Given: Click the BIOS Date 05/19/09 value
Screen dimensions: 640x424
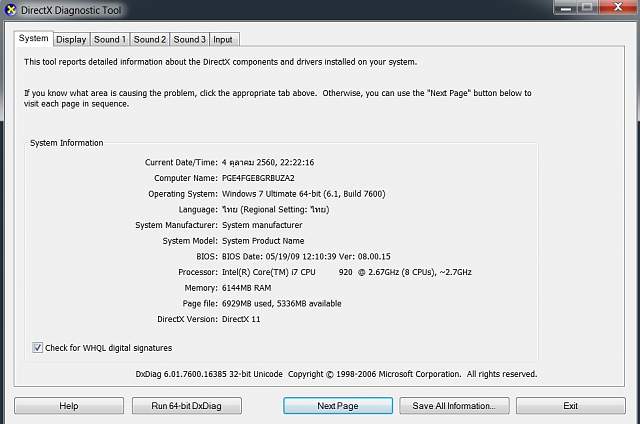Looking at the screenshot, I should pyautogui.click(x=306, y=257).
